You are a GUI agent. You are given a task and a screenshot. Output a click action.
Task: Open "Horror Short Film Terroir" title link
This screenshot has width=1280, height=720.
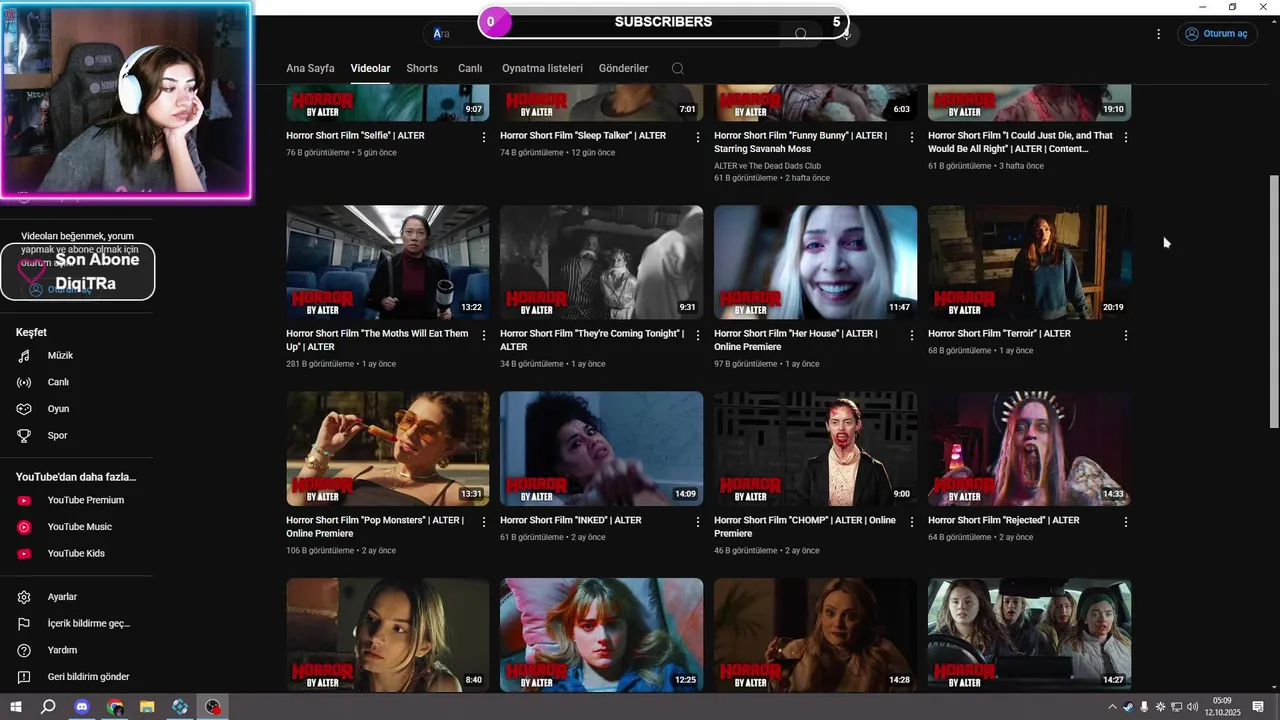[999, 333]
